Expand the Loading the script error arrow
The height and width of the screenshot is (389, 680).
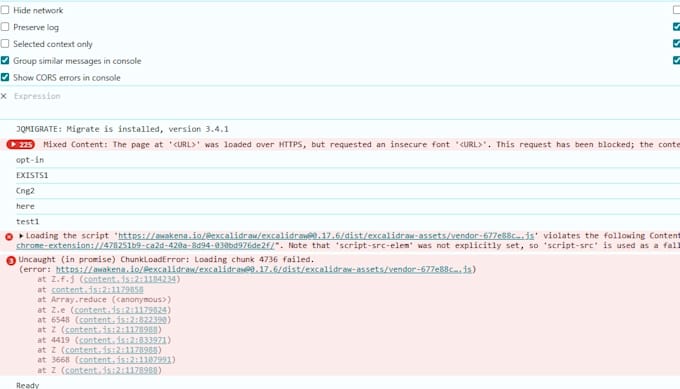[x=21, y=235]
